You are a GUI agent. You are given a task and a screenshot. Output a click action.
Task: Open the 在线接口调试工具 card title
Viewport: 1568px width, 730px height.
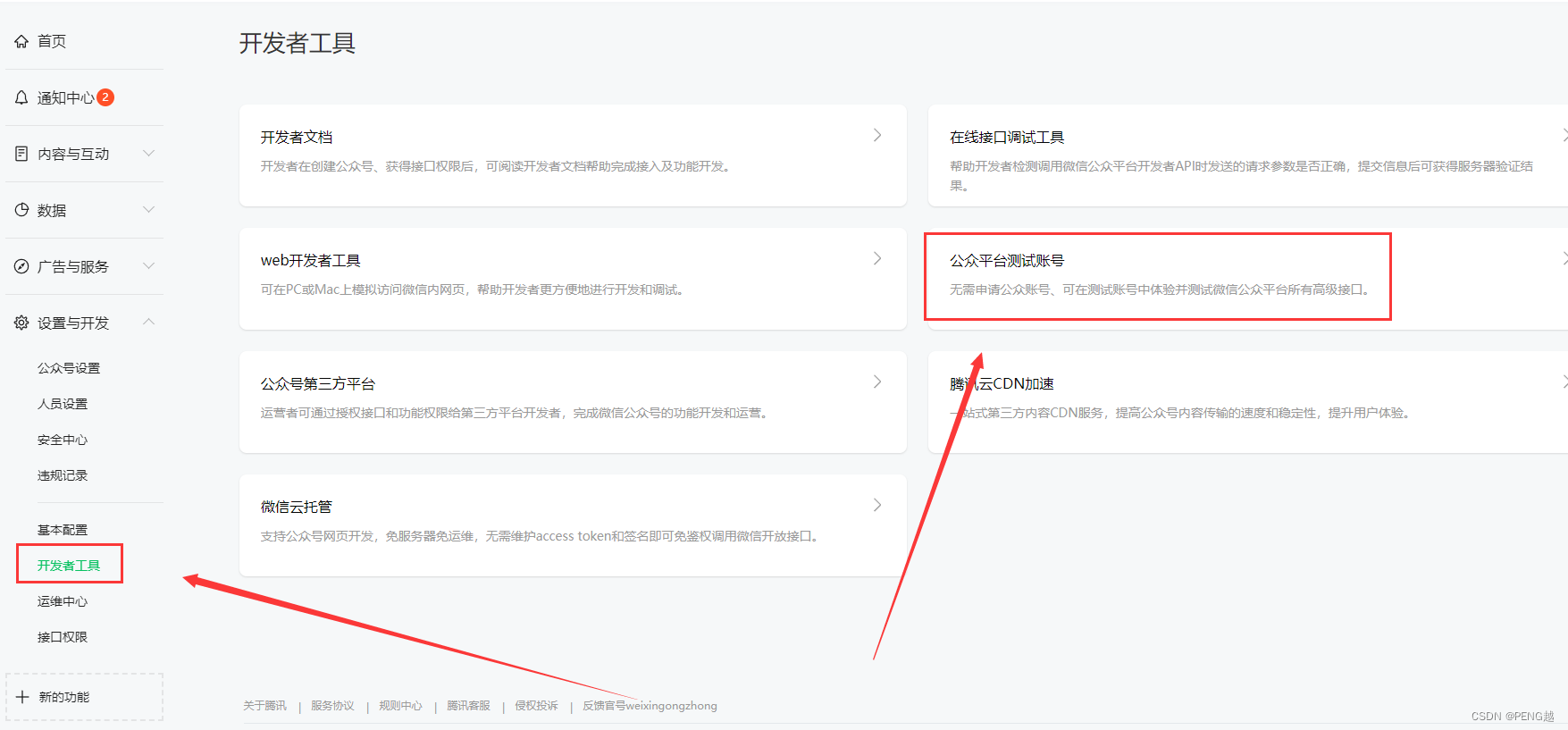(x=1007, y=137)
